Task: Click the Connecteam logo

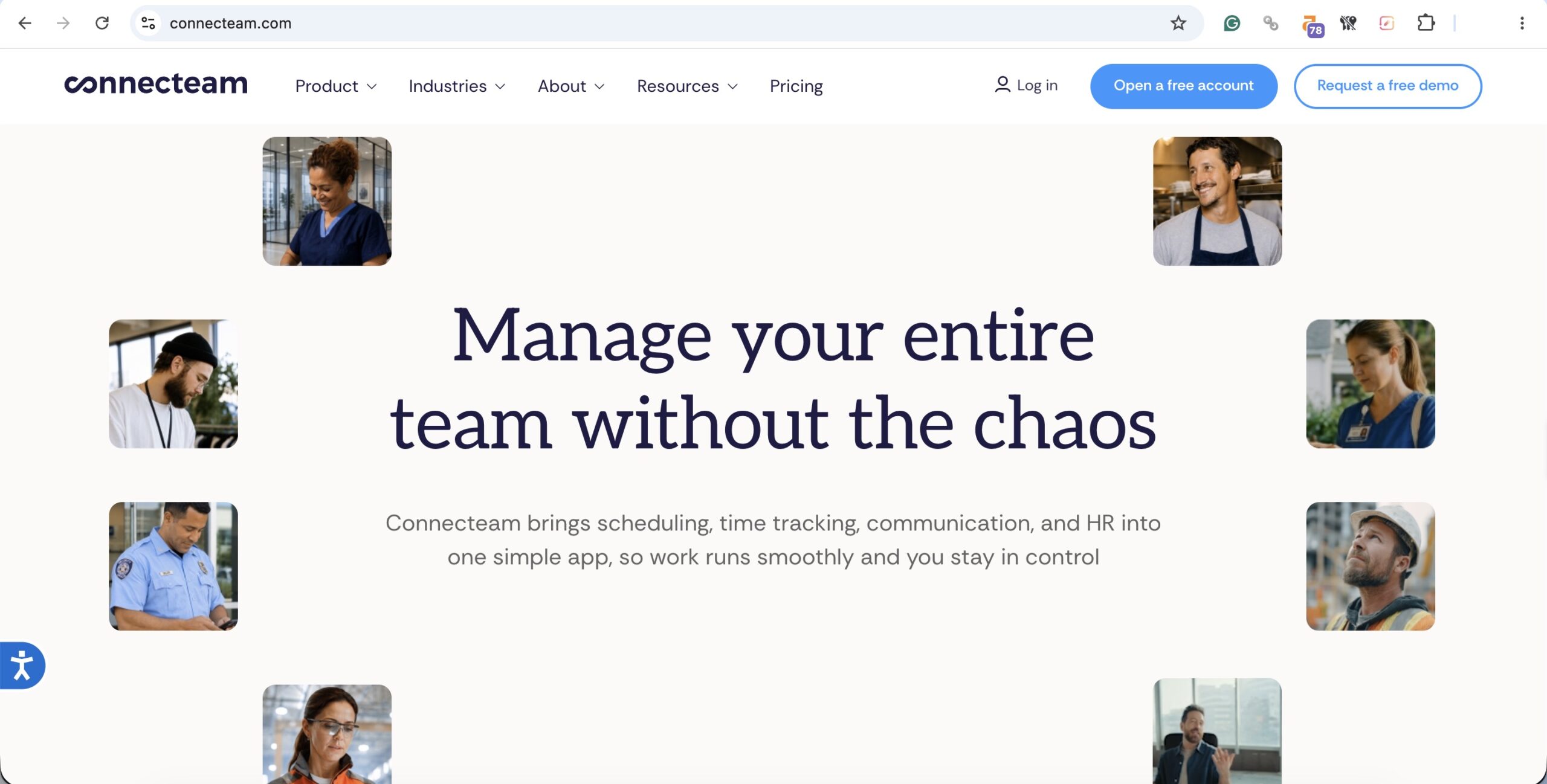Action: 156,84
